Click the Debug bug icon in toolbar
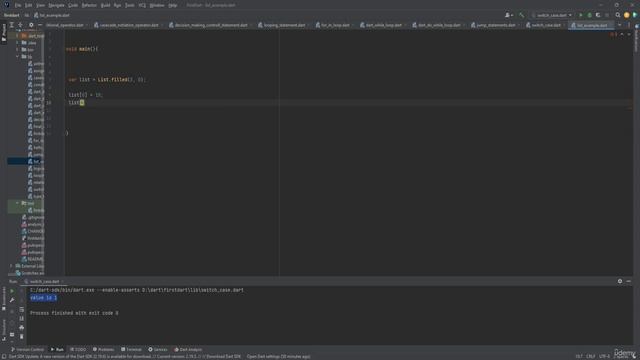 click(589, 15)
